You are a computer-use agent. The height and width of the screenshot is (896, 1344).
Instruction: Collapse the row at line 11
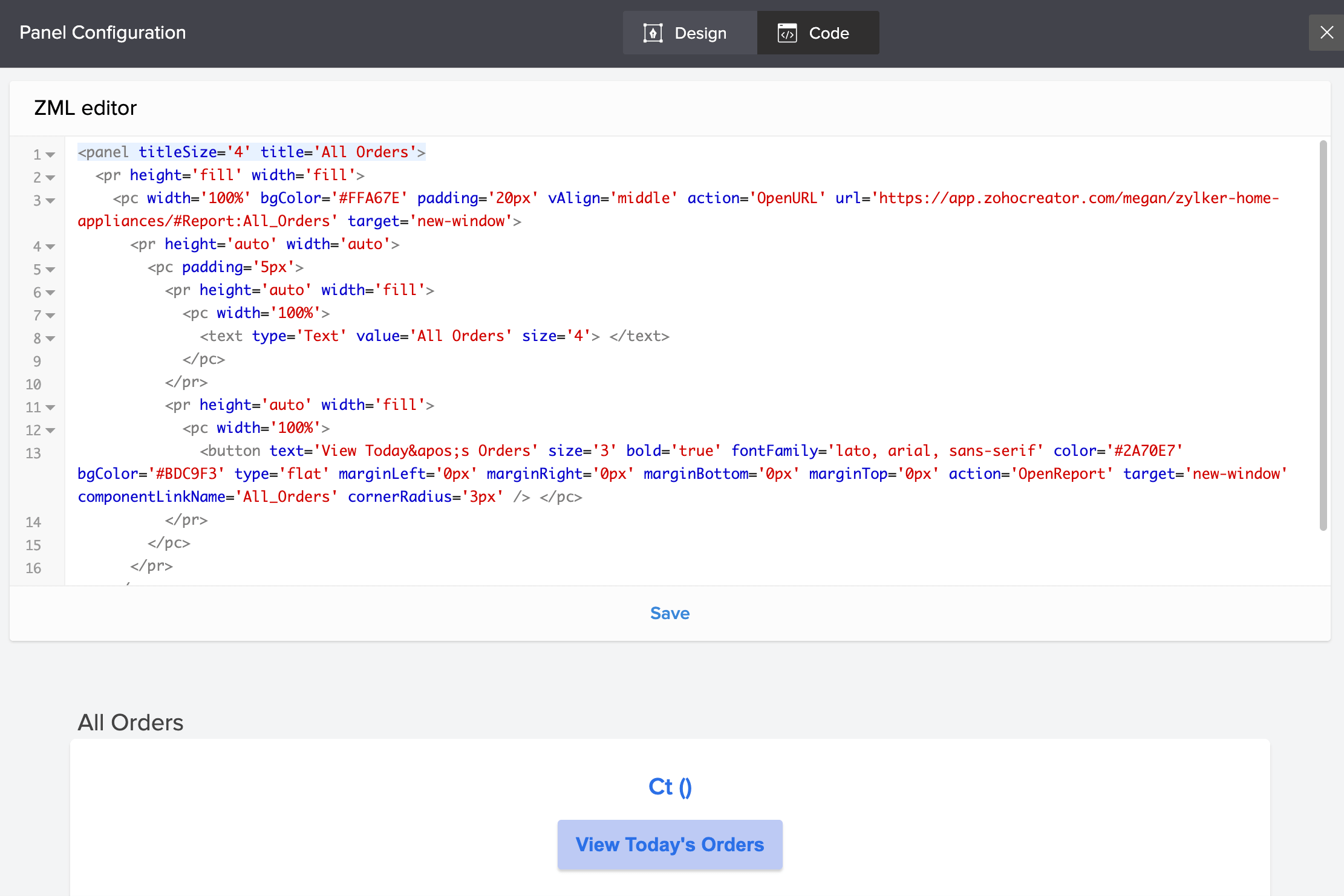click(50, 407)
